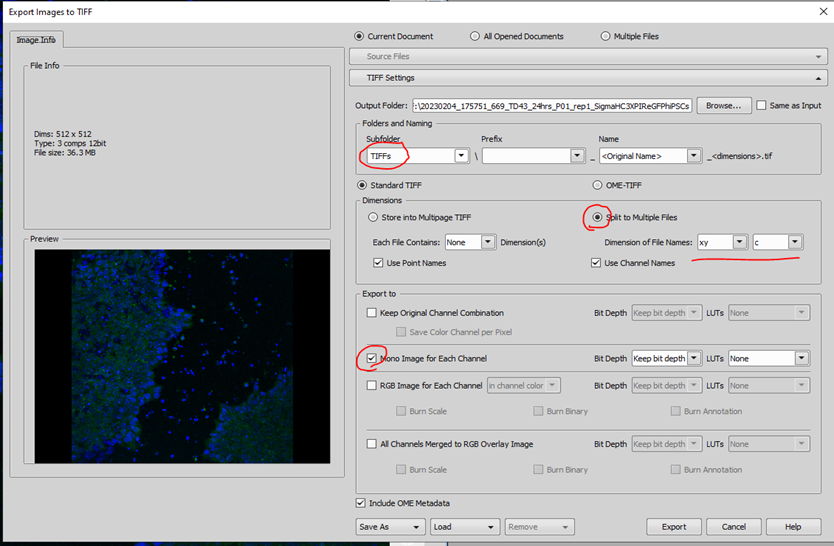The image size is (834, 546).
Task: Select the Multiple Files source option
Action: (x=606, y=37)
